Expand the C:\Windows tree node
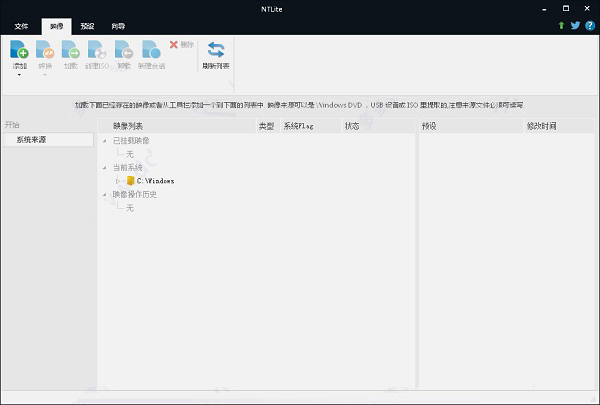 tap(118, 181)
